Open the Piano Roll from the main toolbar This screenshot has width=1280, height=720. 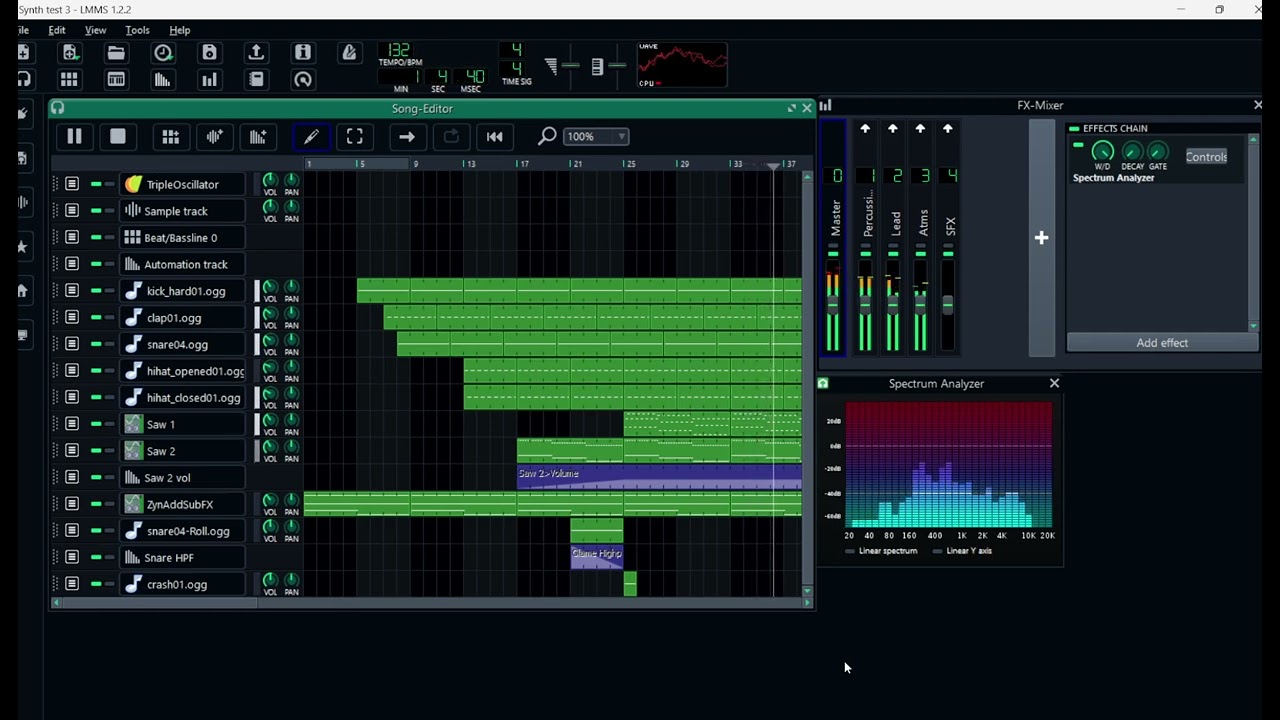click(116, 80)
